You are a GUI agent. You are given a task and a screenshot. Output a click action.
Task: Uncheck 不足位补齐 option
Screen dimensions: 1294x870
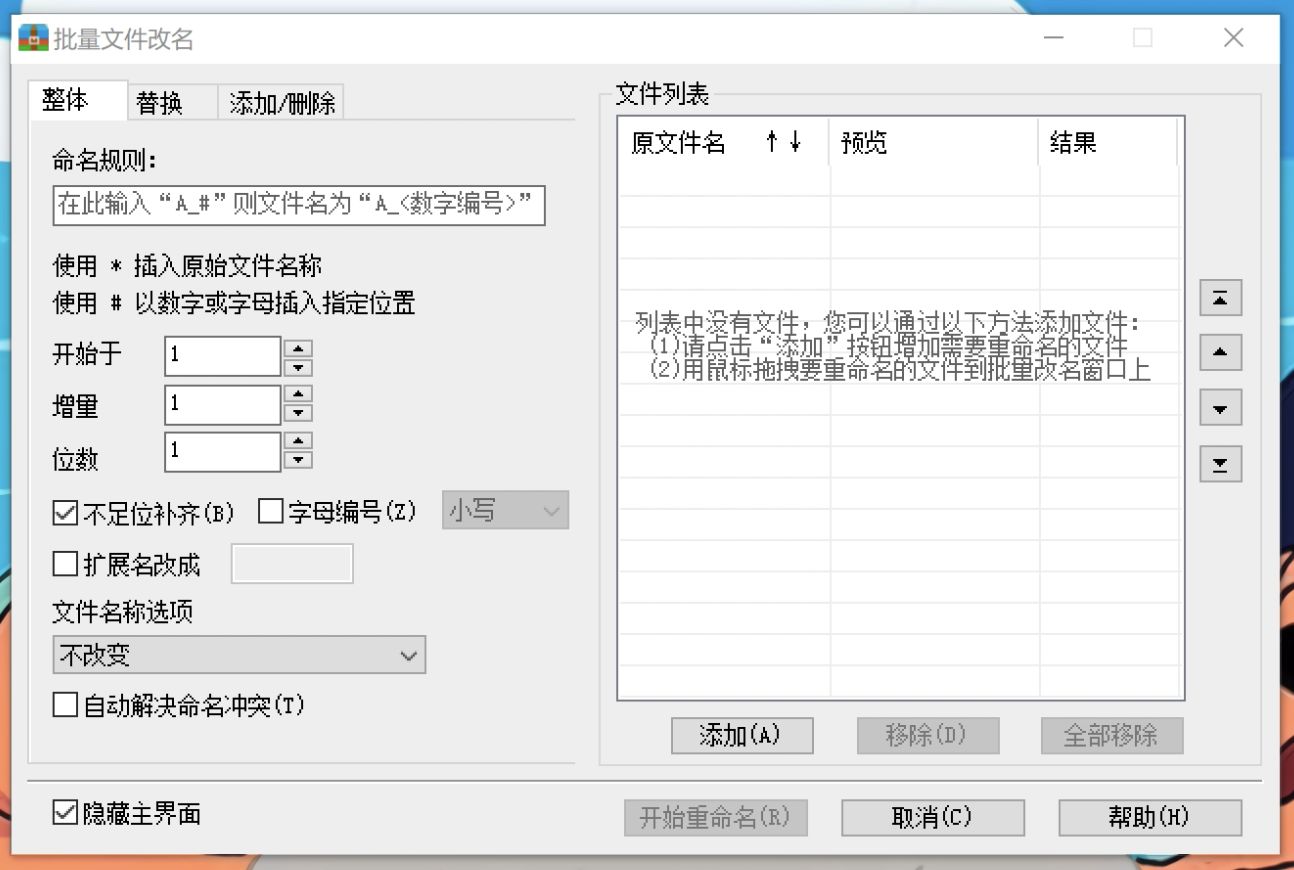point(64,512)
